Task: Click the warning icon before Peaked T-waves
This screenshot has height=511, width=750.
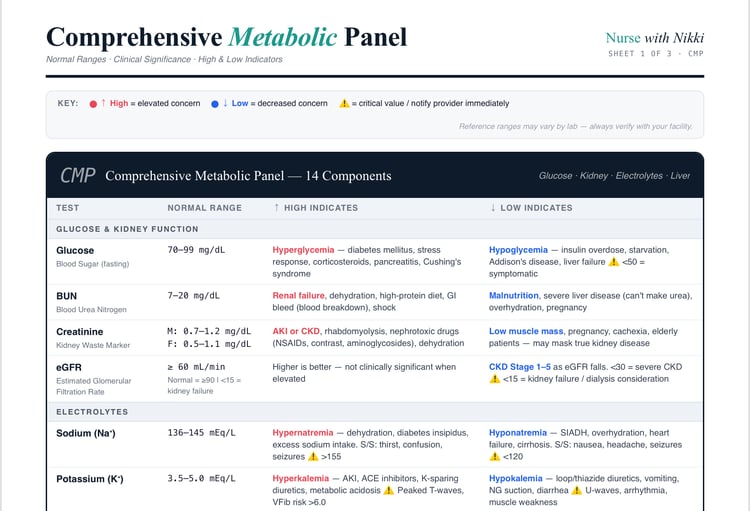Action: click(x=389, y=490)
